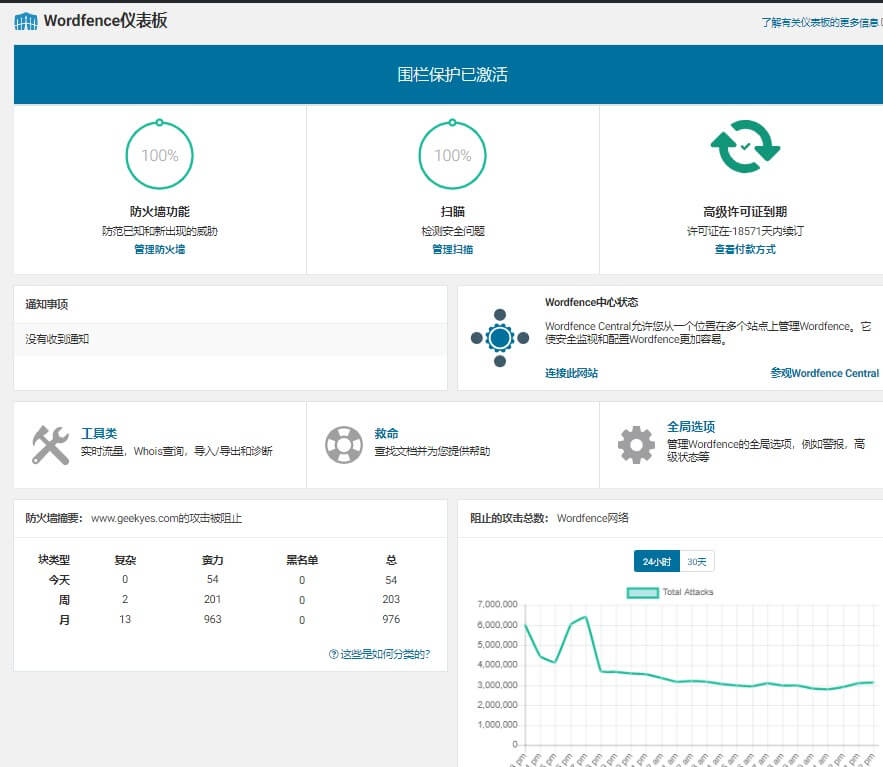Click the 通知事项 panel title
Viewport: 883px width, 767px height.
[x=47, y=305]
